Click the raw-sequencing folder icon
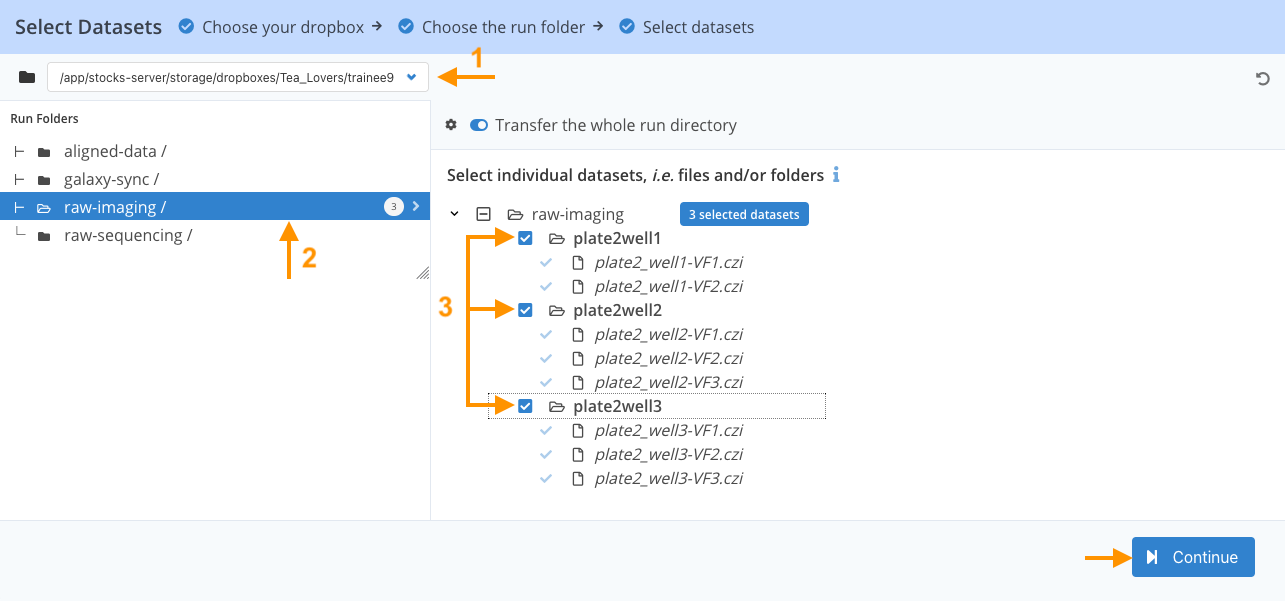Viewport: 1285px width, 601px height. 44,236
